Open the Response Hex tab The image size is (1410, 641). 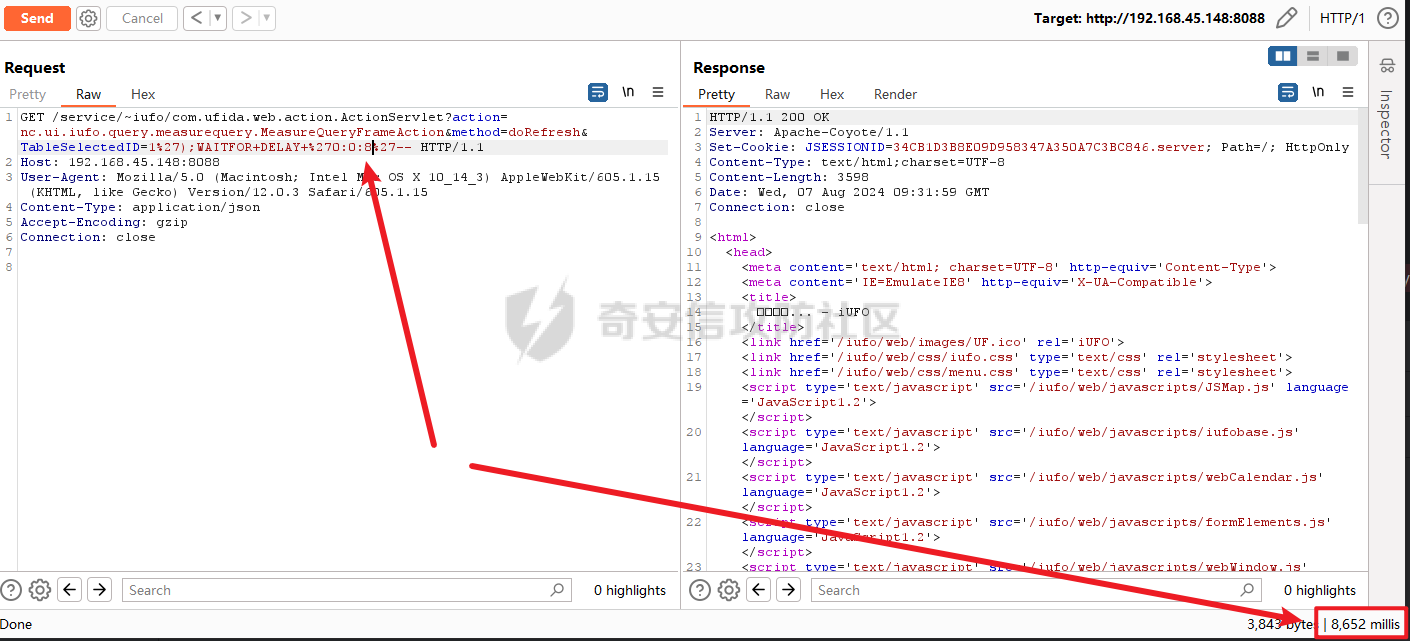pyautogui.click(x=832, y=94)
